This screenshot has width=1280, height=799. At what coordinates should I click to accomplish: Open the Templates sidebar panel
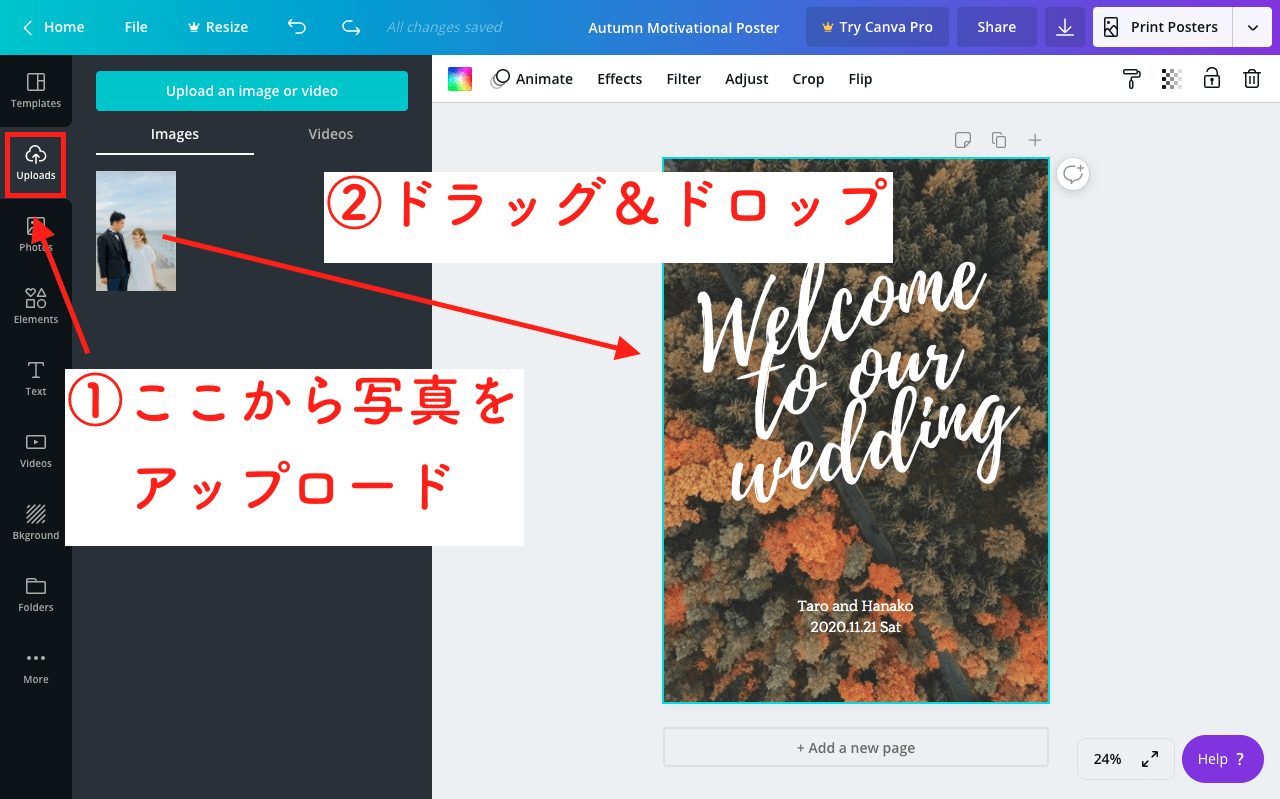[x=36, y=90]
